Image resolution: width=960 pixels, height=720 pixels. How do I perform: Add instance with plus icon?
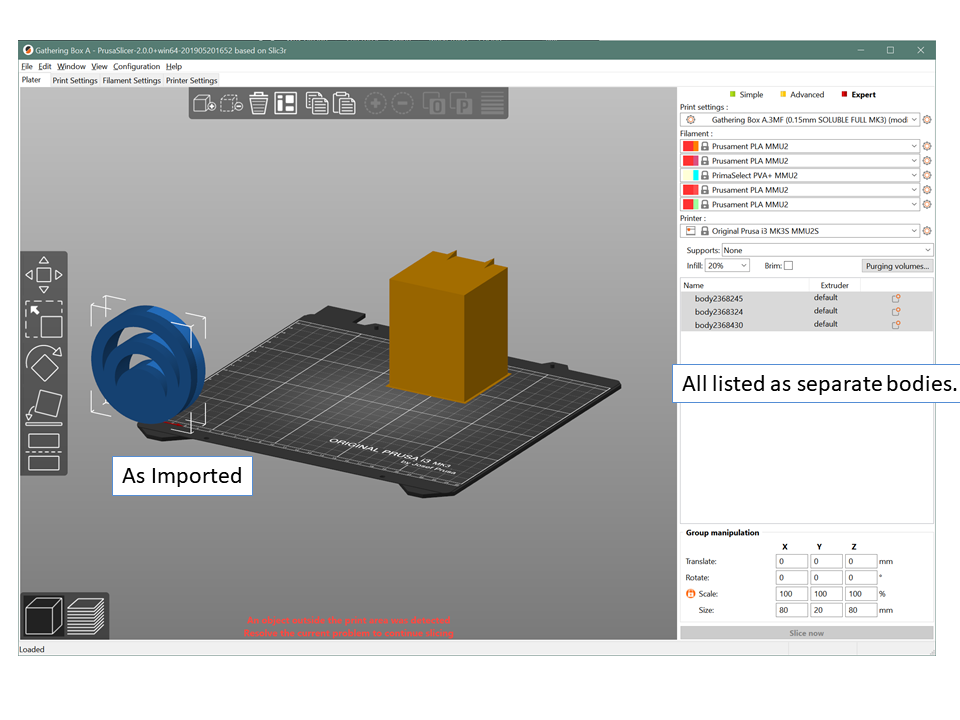pos(375,103)
